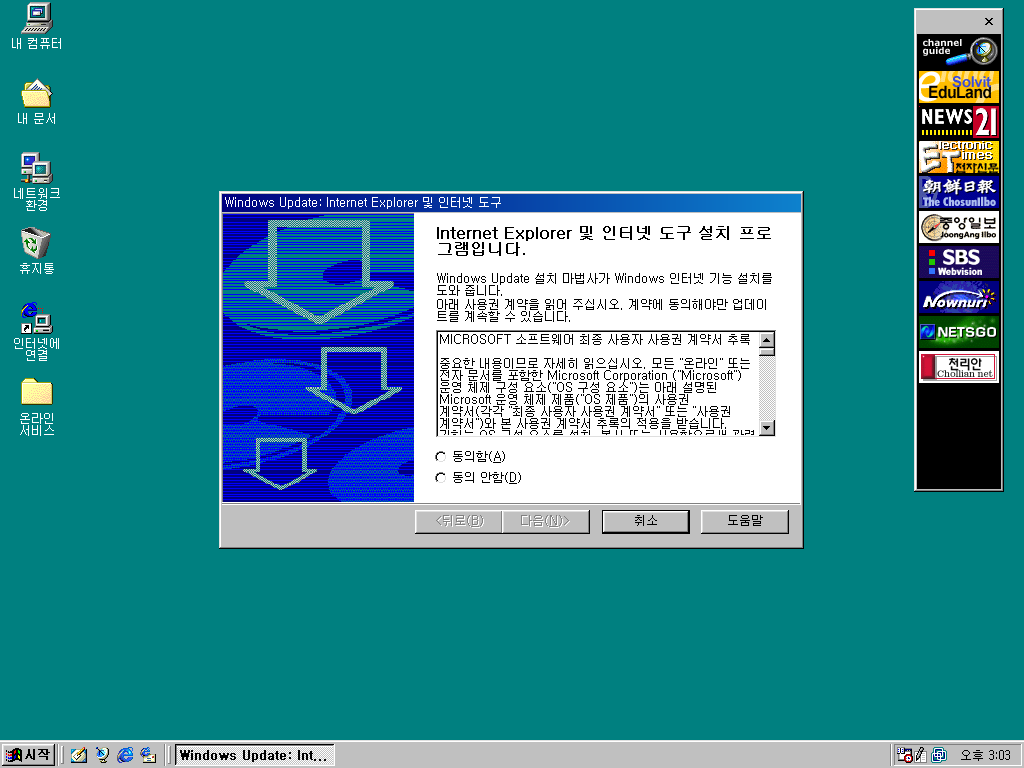Click the pen IME tray icon
This screenshot has height=768, width=1024.
921,755
